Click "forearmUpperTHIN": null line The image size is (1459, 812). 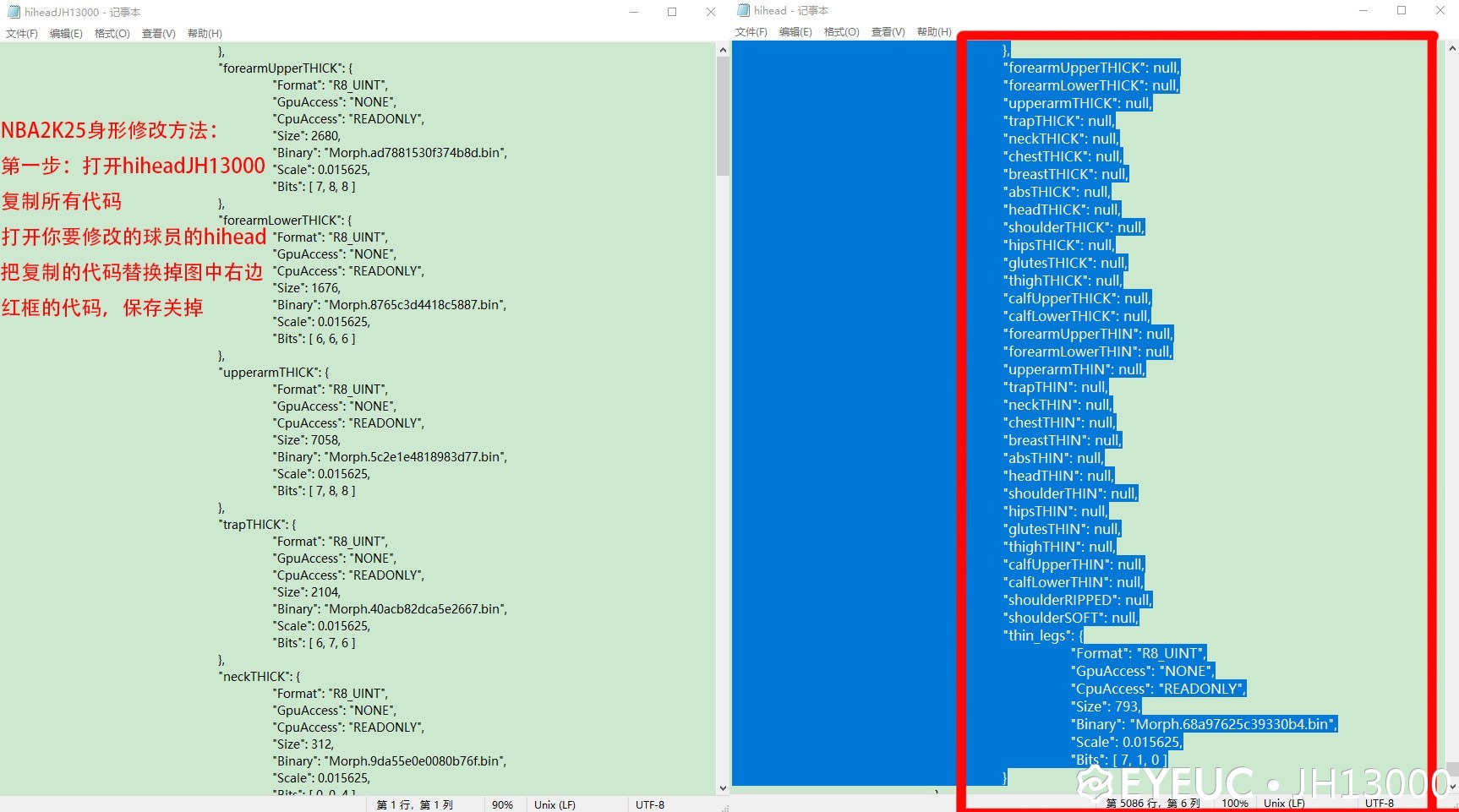1088,334
